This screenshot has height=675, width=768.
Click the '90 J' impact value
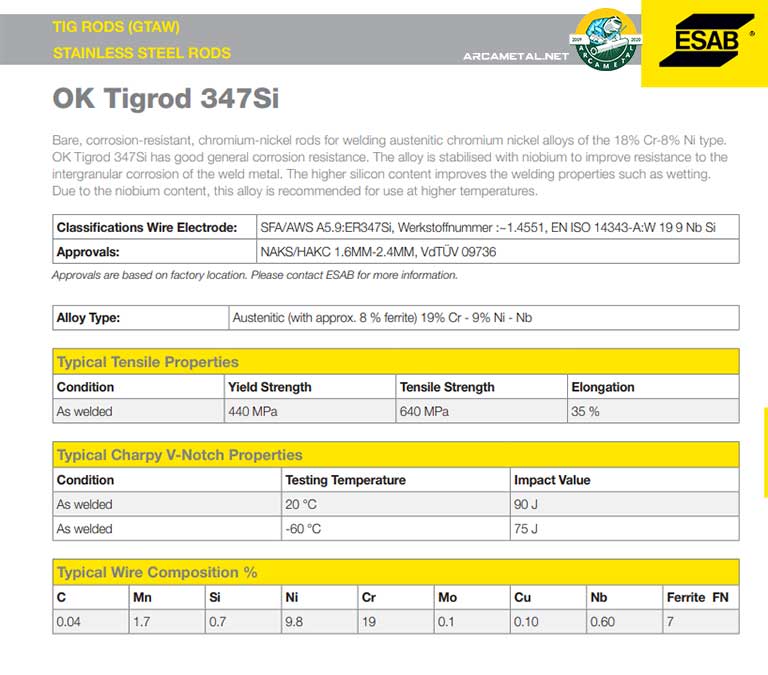pos(526,505)
